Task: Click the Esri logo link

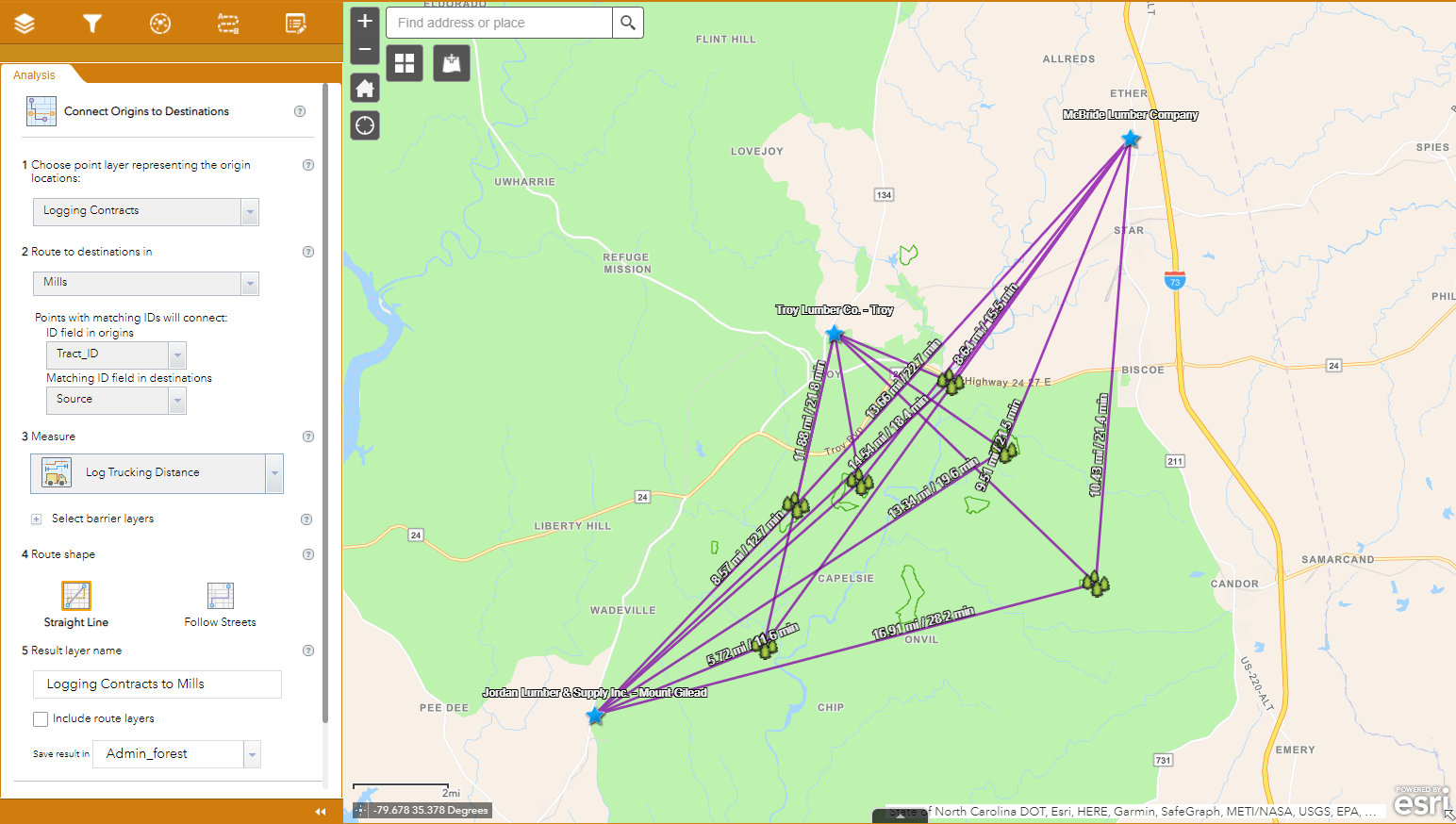Action: click(x=1421, y=800)
